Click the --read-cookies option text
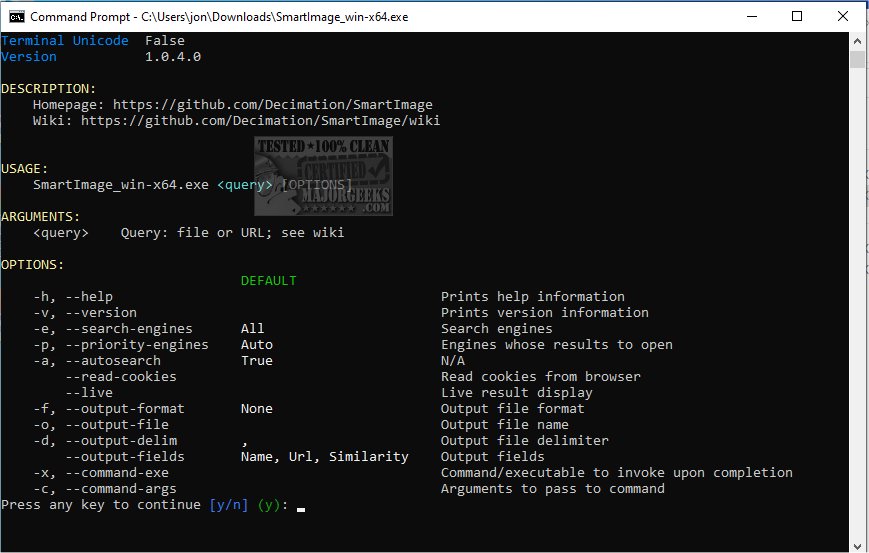This screenshot has height=553, width=869. point(120,377)
